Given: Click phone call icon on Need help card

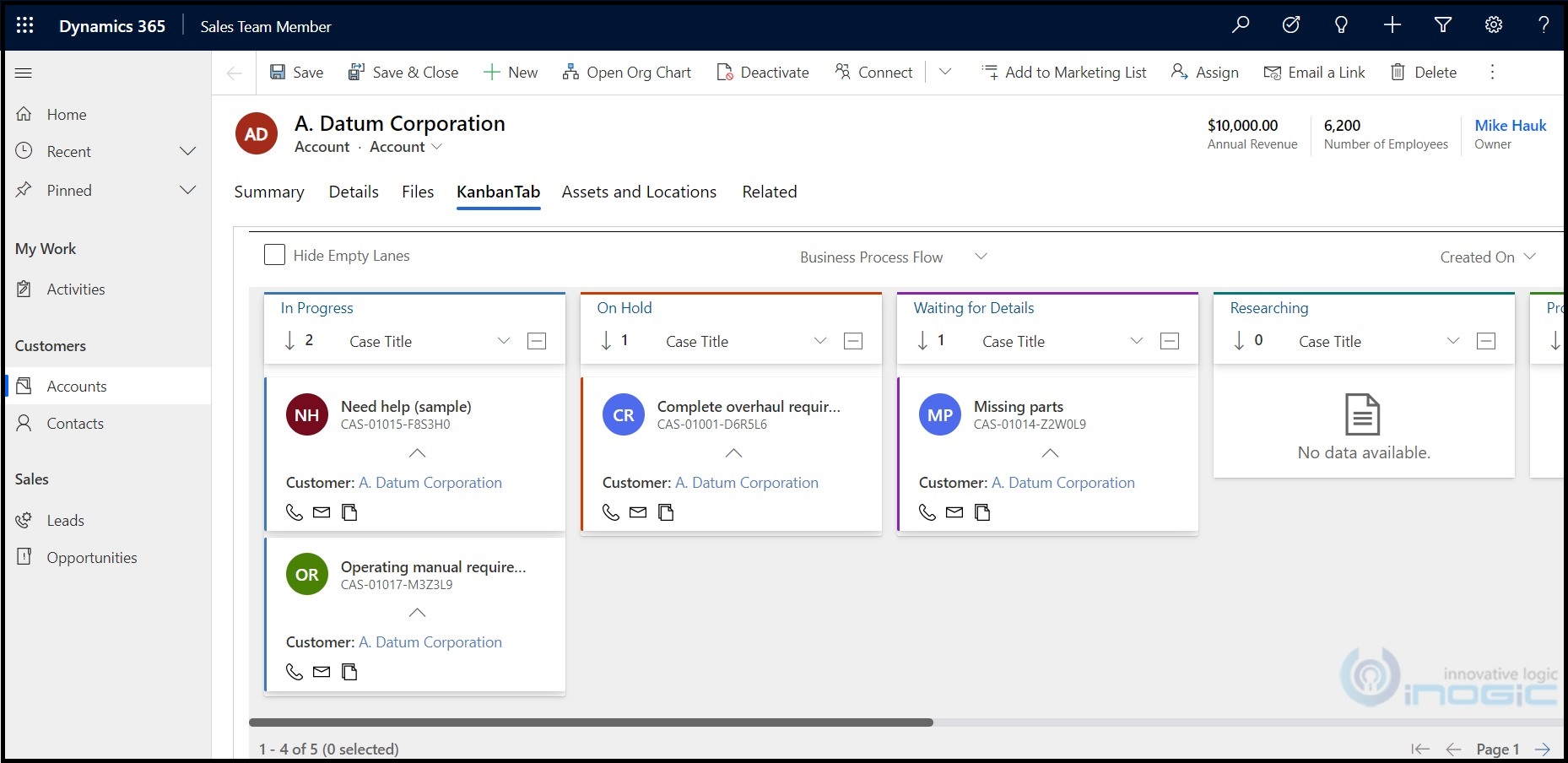Looking at the screenshot, I should [295, 512].
